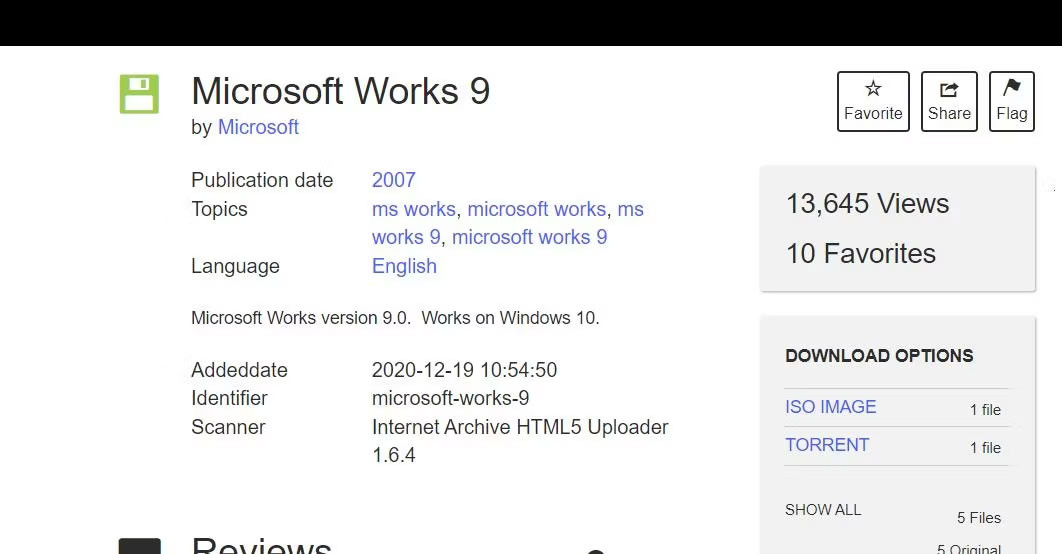Viewport: 1062px width, 554px height.
Task: Click the Share arrow icon
Action: 949,89
